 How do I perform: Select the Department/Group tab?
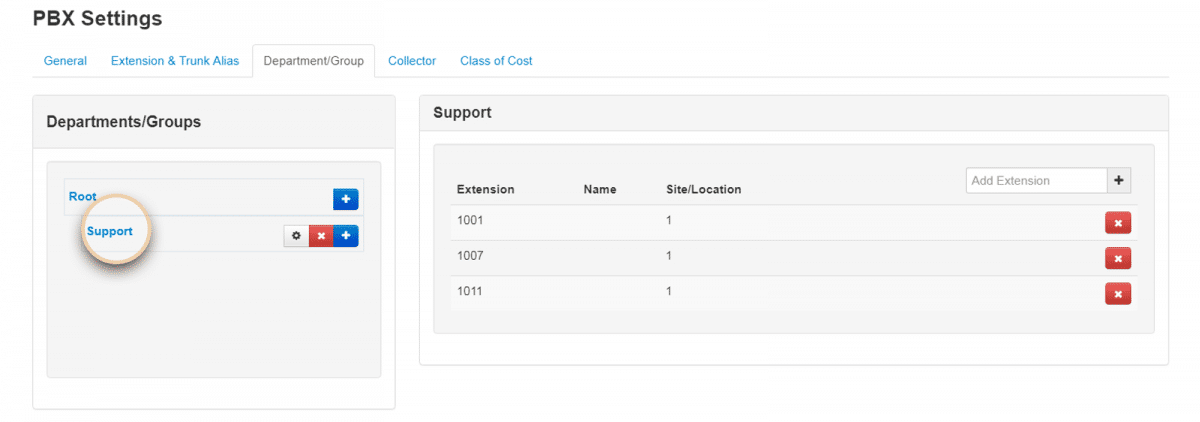pyautogui.click(x=313, y=61)
